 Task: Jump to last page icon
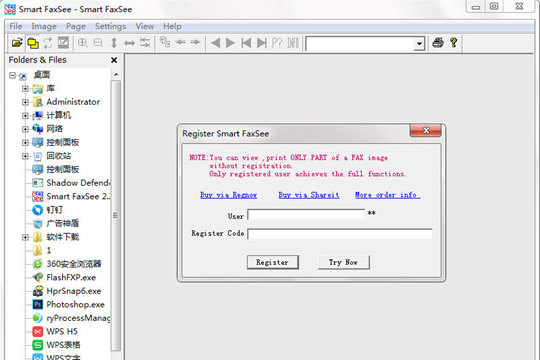click(262, 43)
